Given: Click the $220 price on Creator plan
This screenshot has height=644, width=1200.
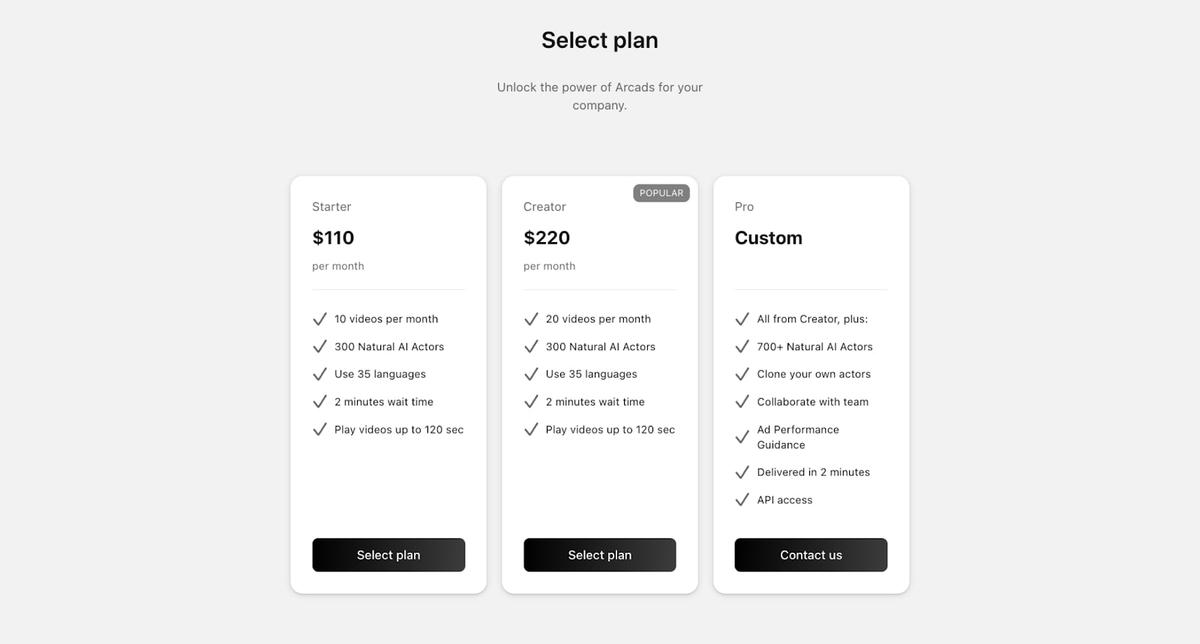Looking at the screenshot, I should [x=546, y=237].
